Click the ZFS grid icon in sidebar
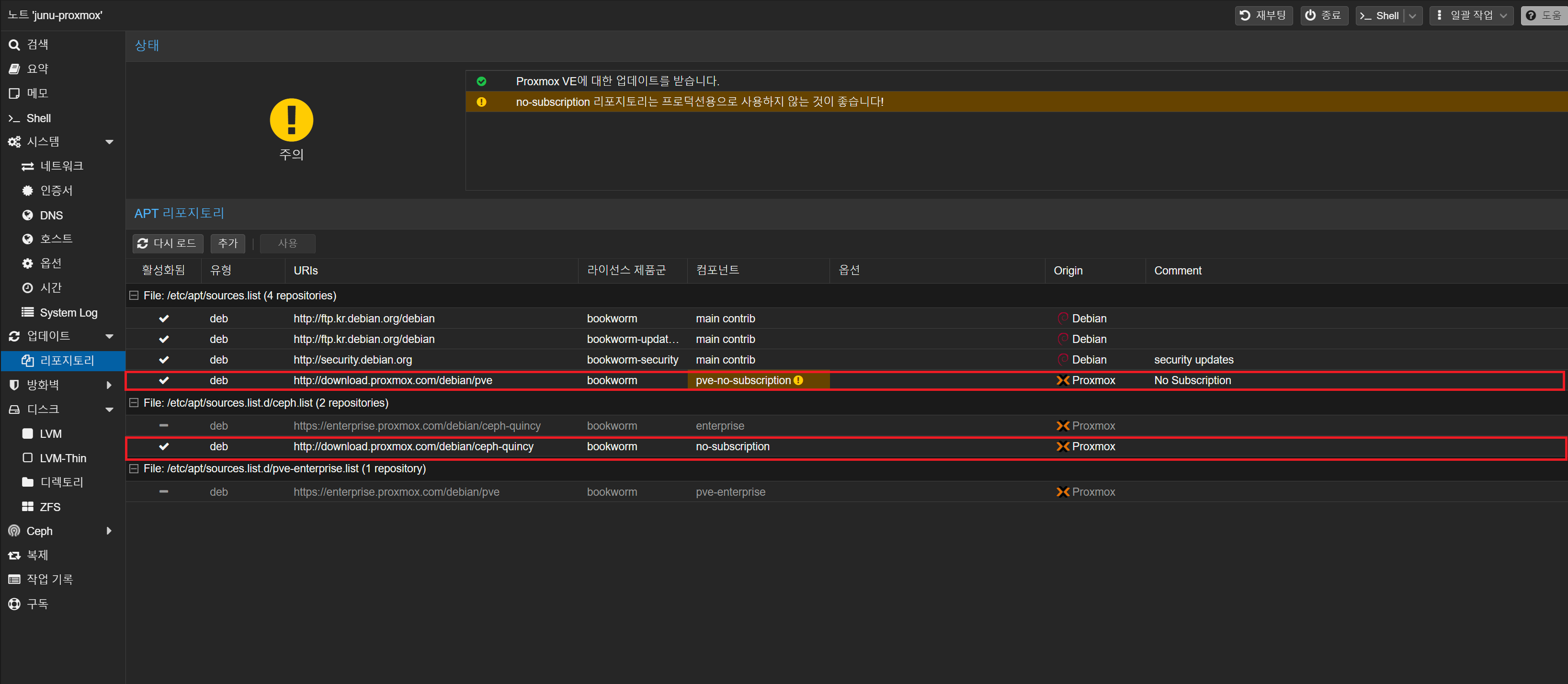1568x684 pixels. [27, 506]
